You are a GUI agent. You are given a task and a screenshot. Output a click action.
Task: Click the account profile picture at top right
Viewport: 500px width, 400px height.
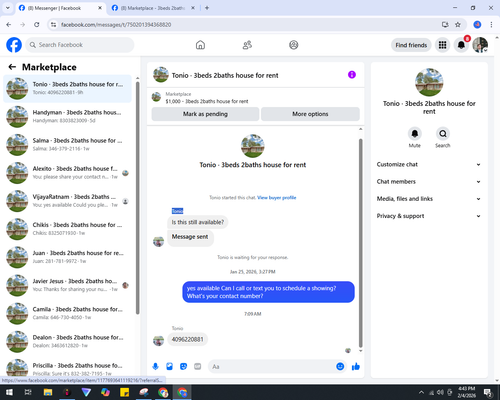tap(480, 45)
